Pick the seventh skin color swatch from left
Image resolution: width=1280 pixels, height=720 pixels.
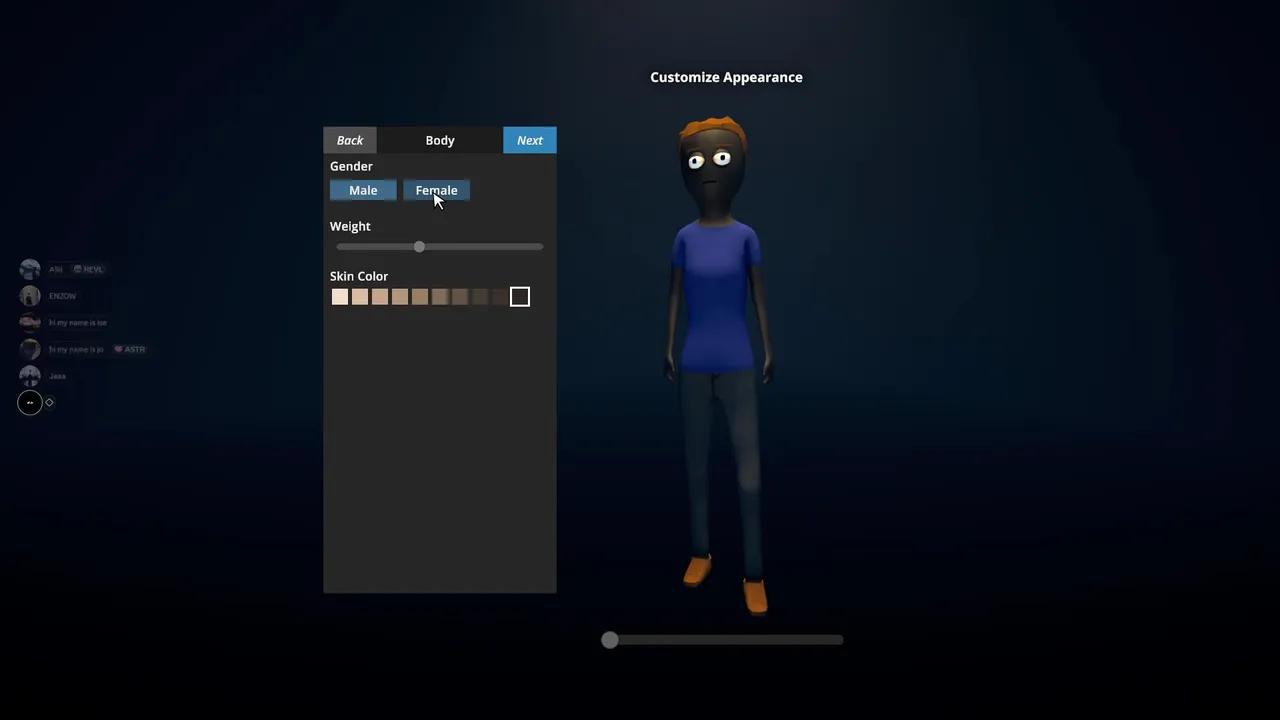[x=460, y=297]
